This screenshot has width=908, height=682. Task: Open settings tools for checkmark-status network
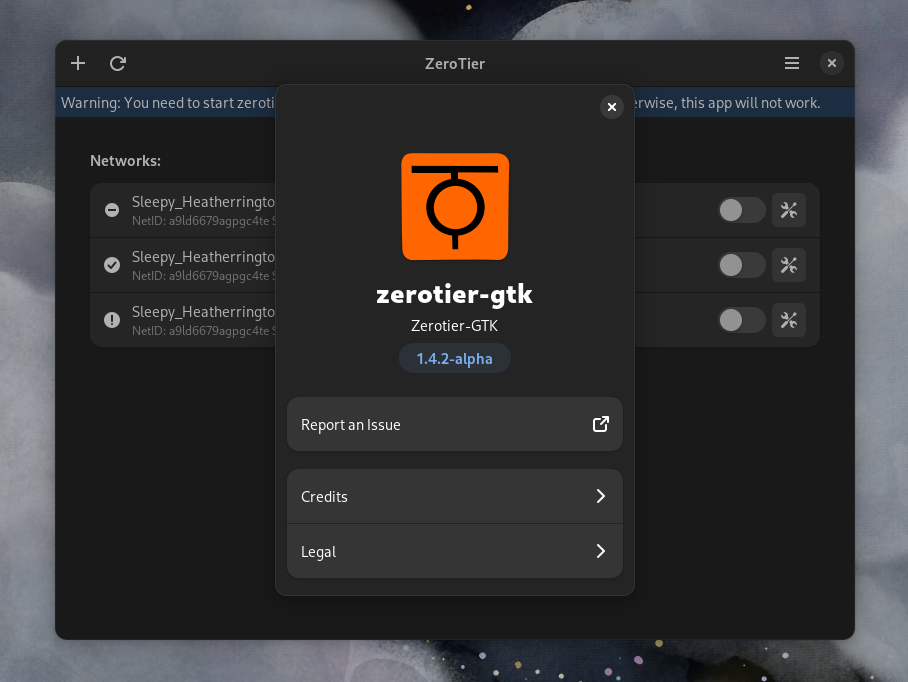tap(789, 265)
